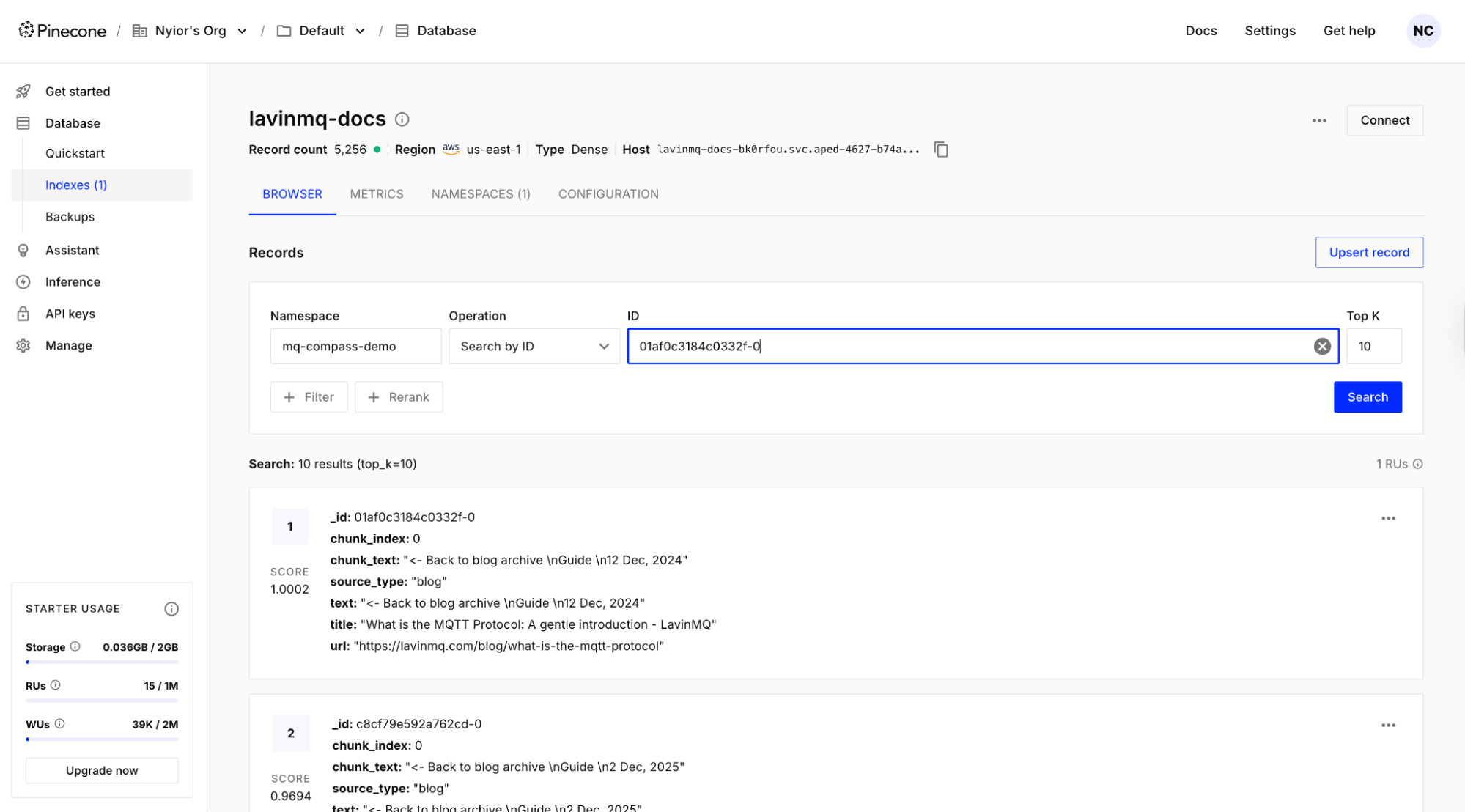
Task: Run the Search button
Action: [1368, 396]
